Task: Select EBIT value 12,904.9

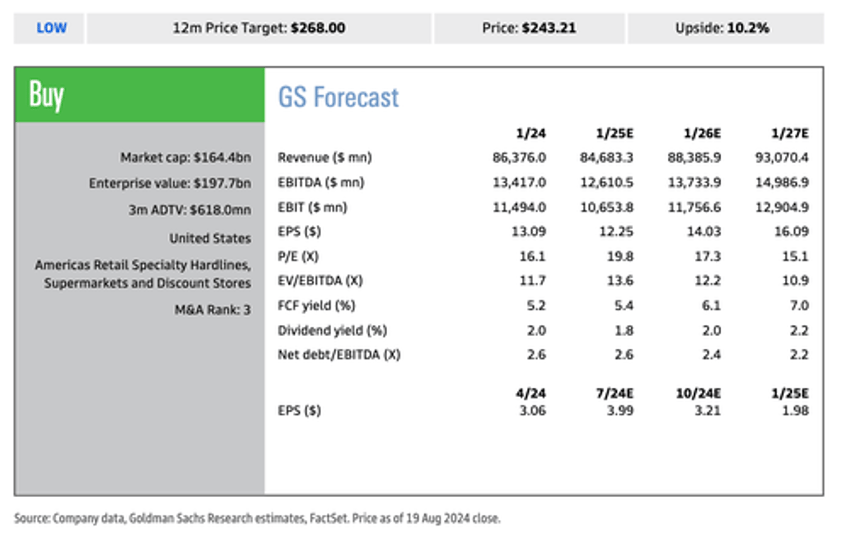Action: pos(782,207)
